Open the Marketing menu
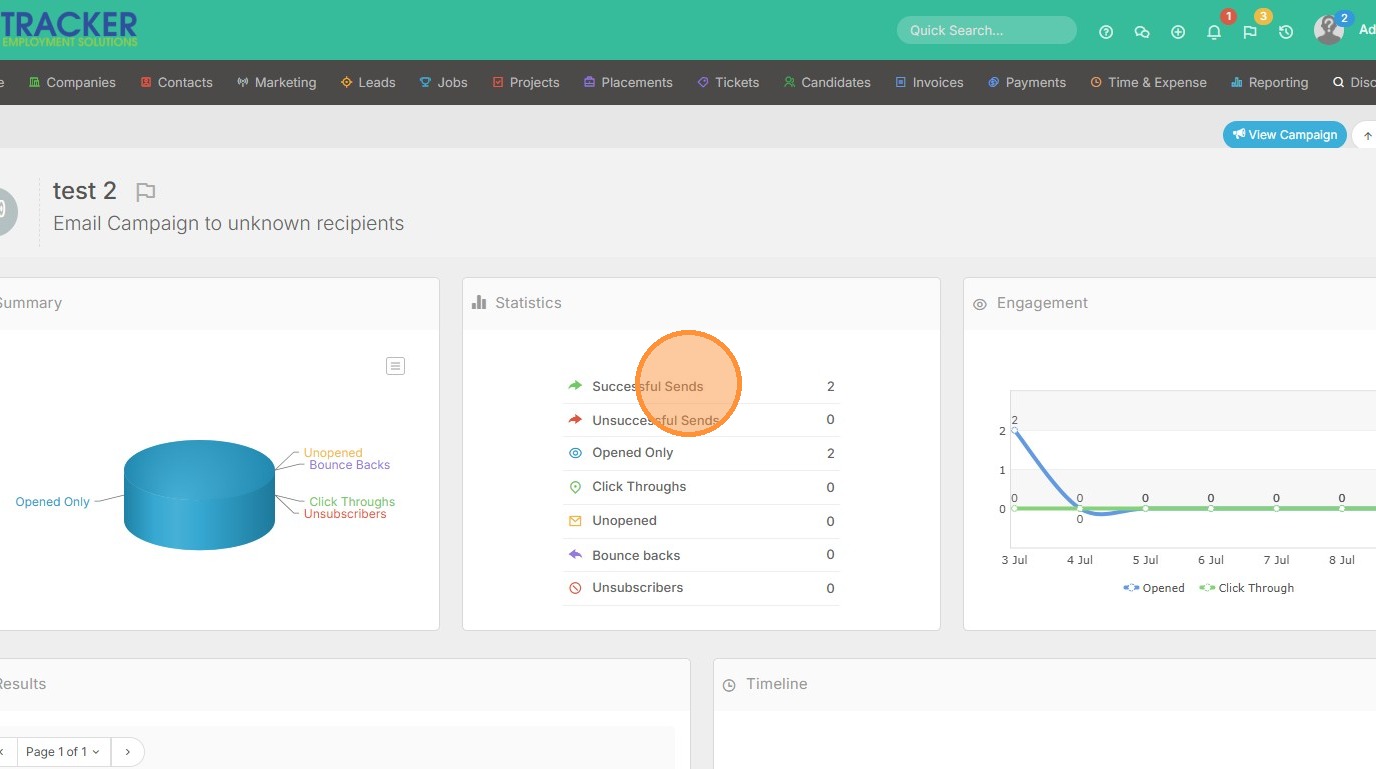This screenshot has height=769, width=1376. (x=277, y=82)
